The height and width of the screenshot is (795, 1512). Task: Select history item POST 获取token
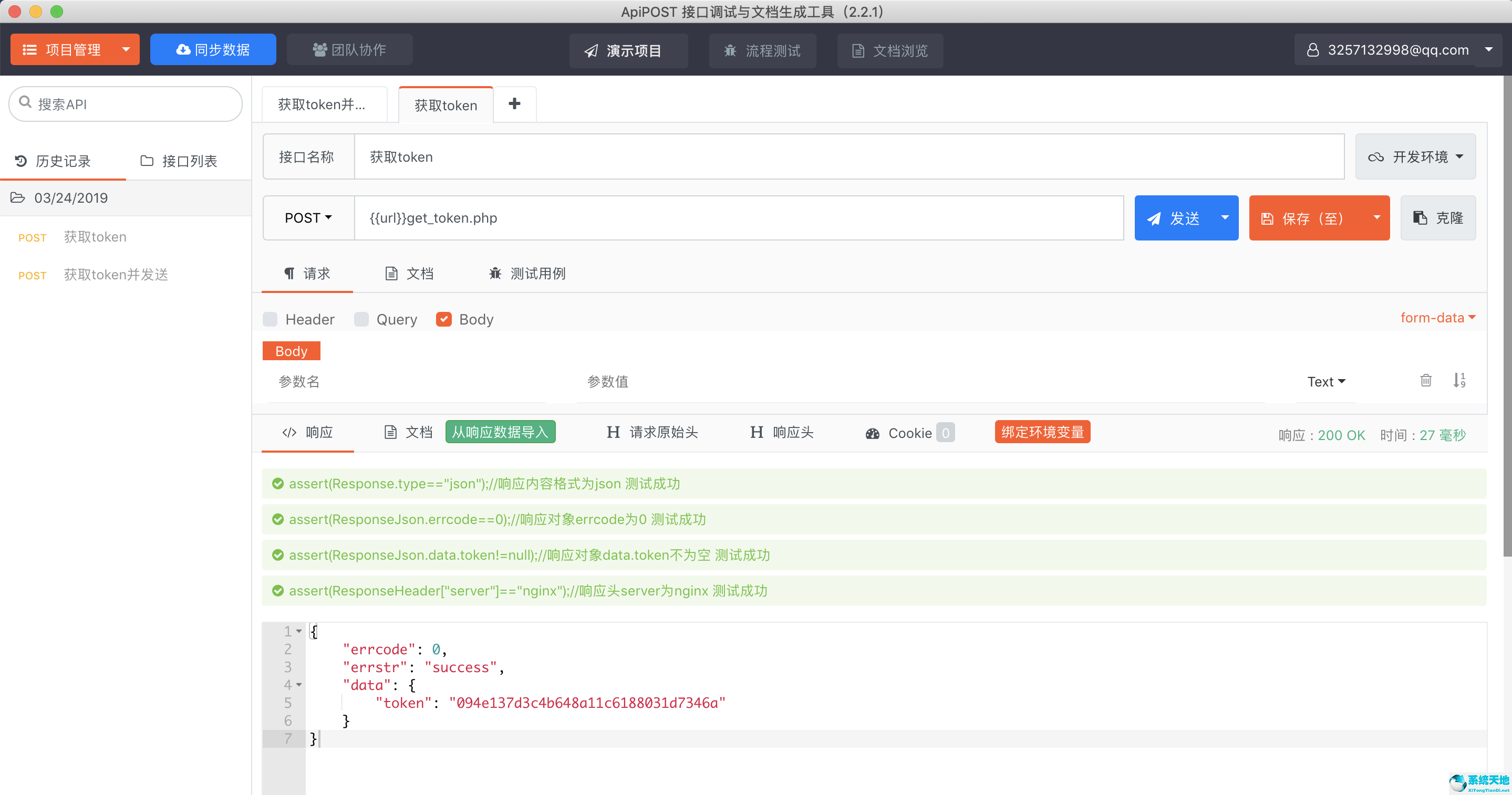click(126, 237)
